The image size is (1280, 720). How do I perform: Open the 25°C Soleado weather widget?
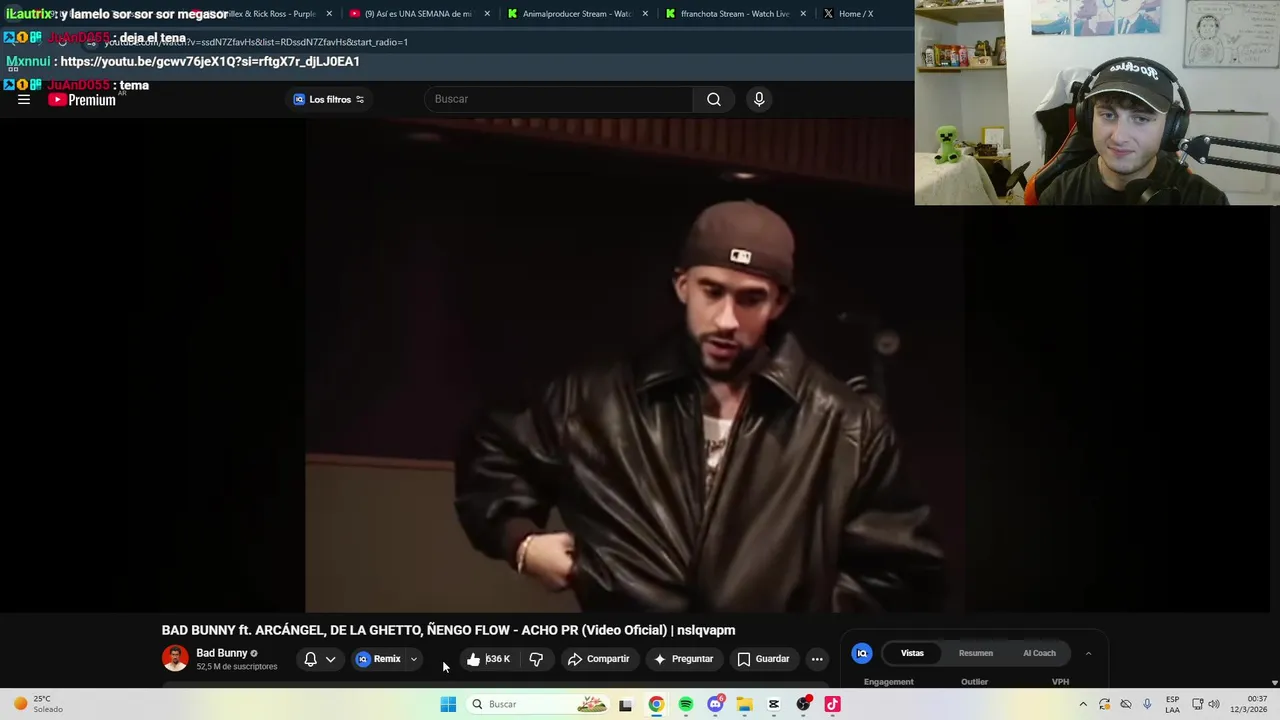38,704
